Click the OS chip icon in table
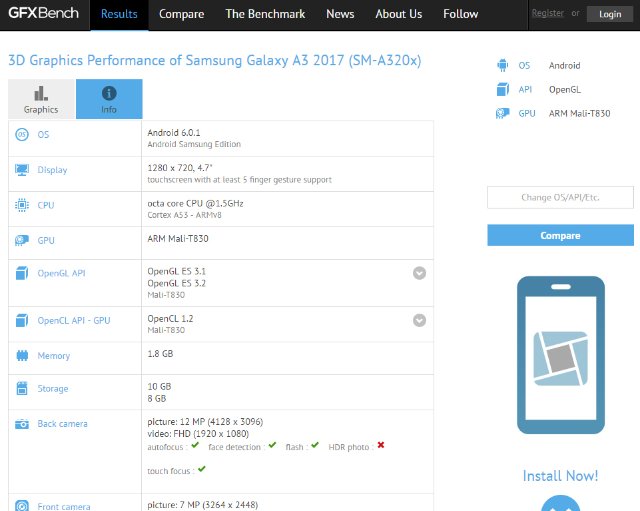Viewport: 640px width, 511px height. tap(22, 135)
